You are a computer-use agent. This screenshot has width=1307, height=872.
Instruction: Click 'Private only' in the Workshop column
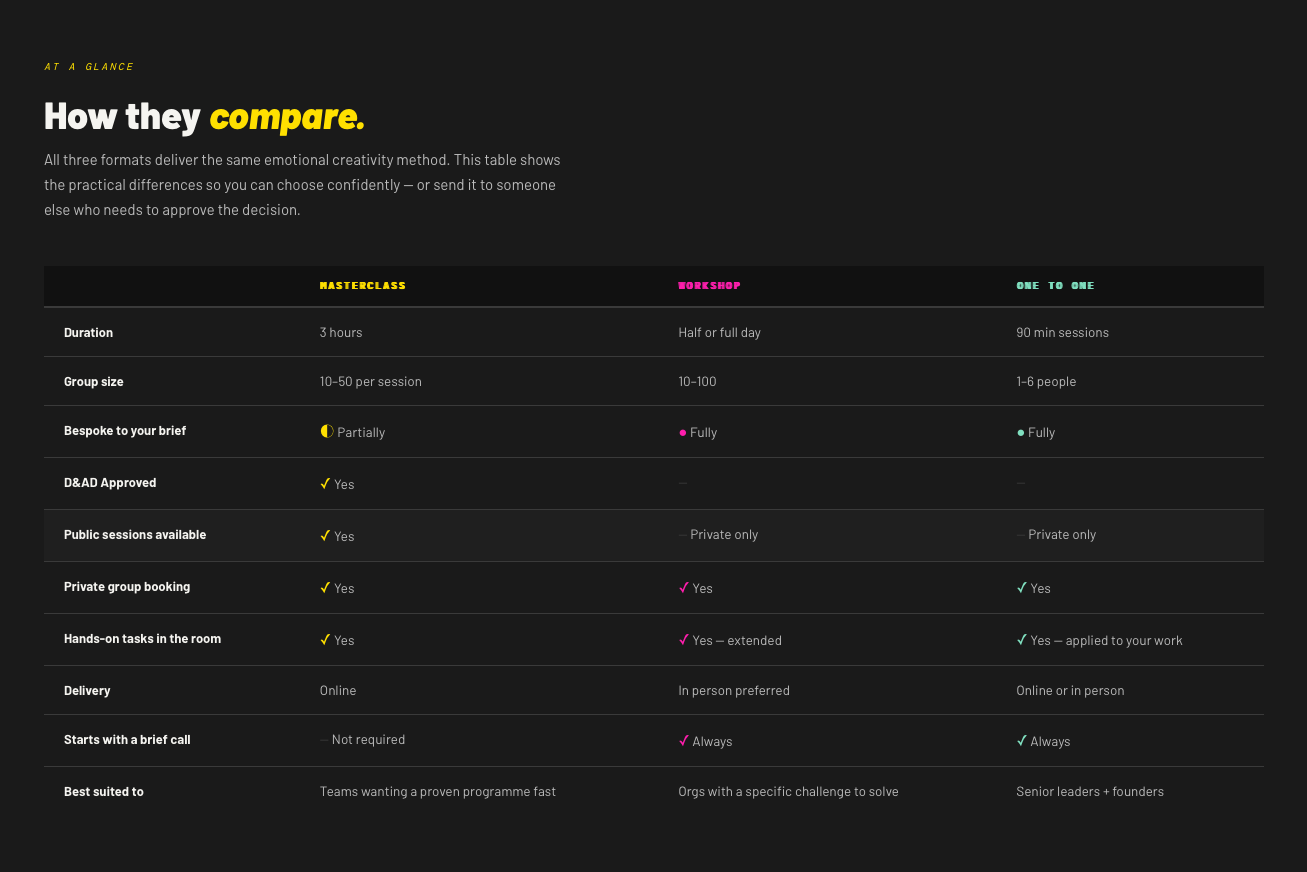point(724,535)
